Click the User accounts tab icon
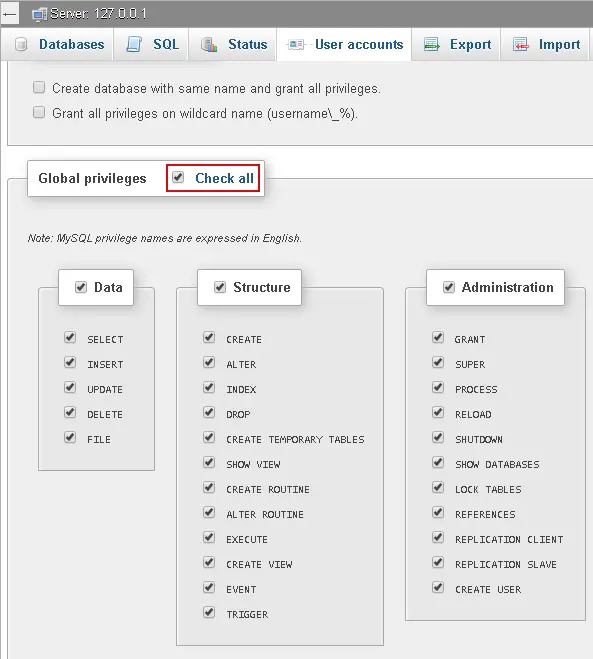Image resolution: width=593 pixels, height=659 pixels. pyautogui.click(x=296, y=45)
